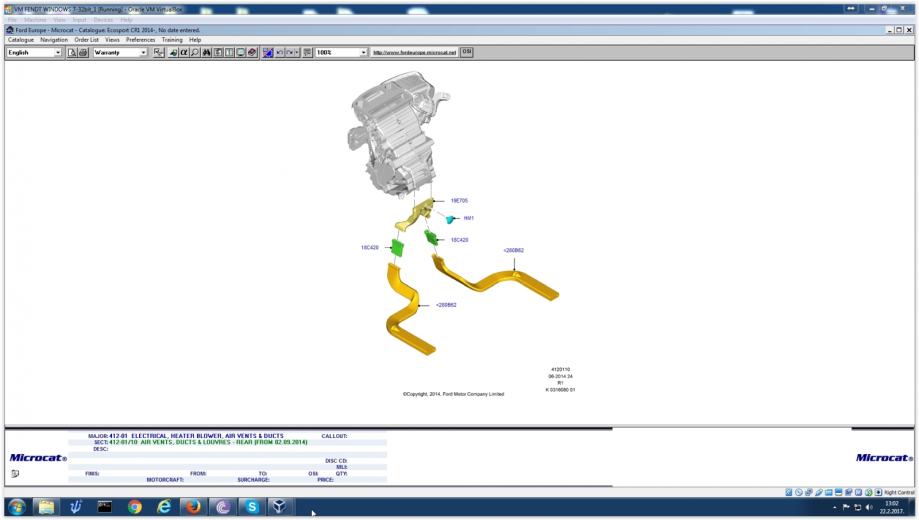Click the action center flag tray icon

[x=846, y=507]
